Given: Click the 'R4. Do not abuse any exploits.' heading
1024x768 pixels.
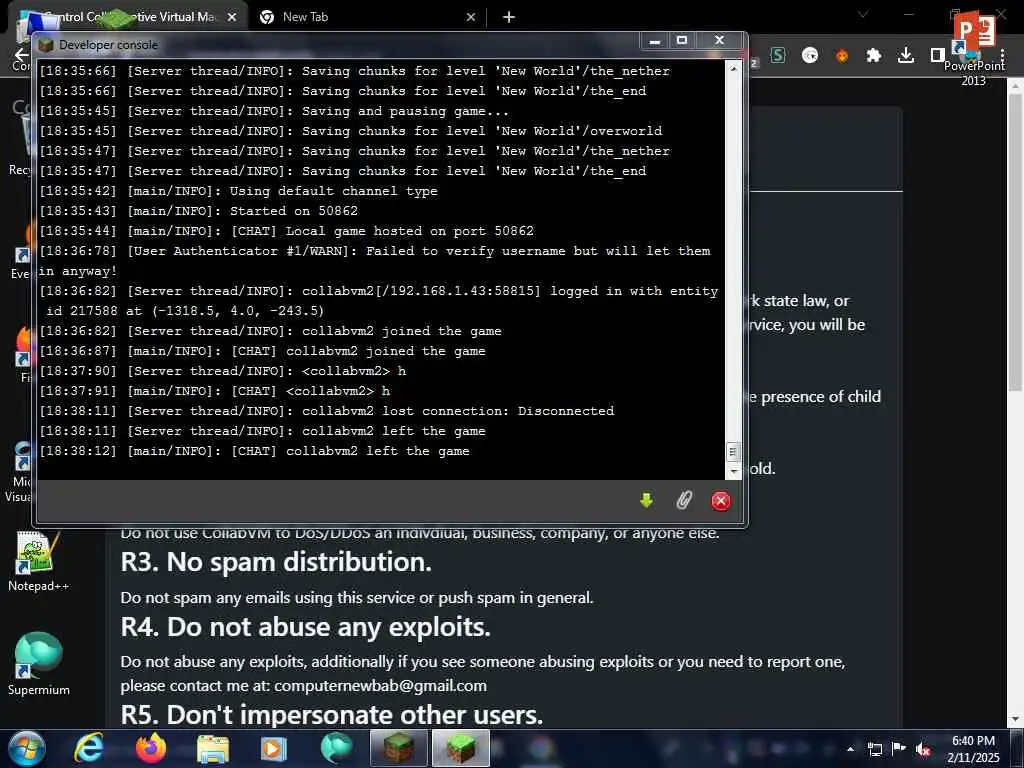Looking at the screenshot, I should 306,627.
